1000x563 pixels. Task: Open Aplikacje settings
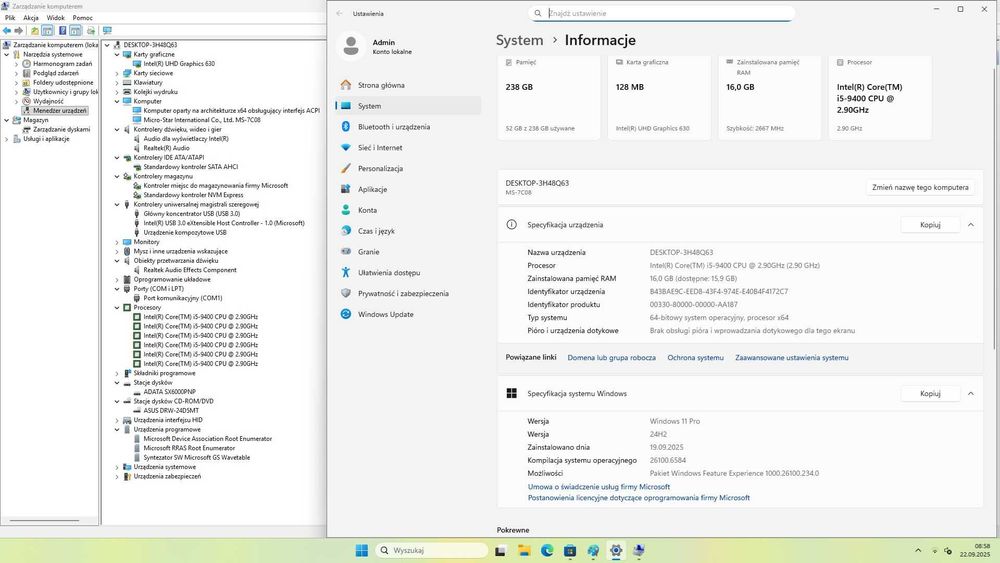[408, 189]
